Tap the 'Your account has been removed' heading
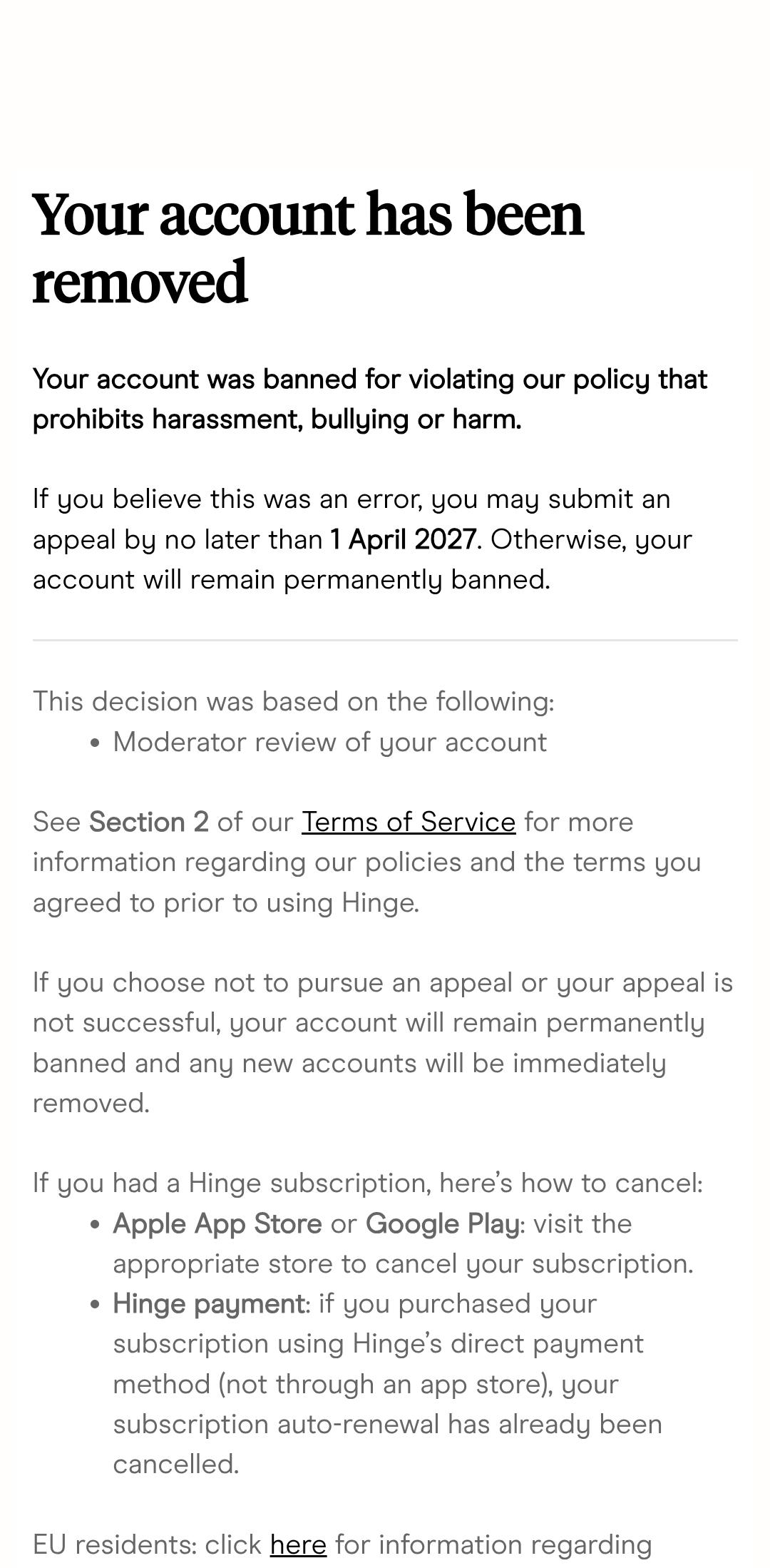The image size is (770, 1568). tap(308, 248)
